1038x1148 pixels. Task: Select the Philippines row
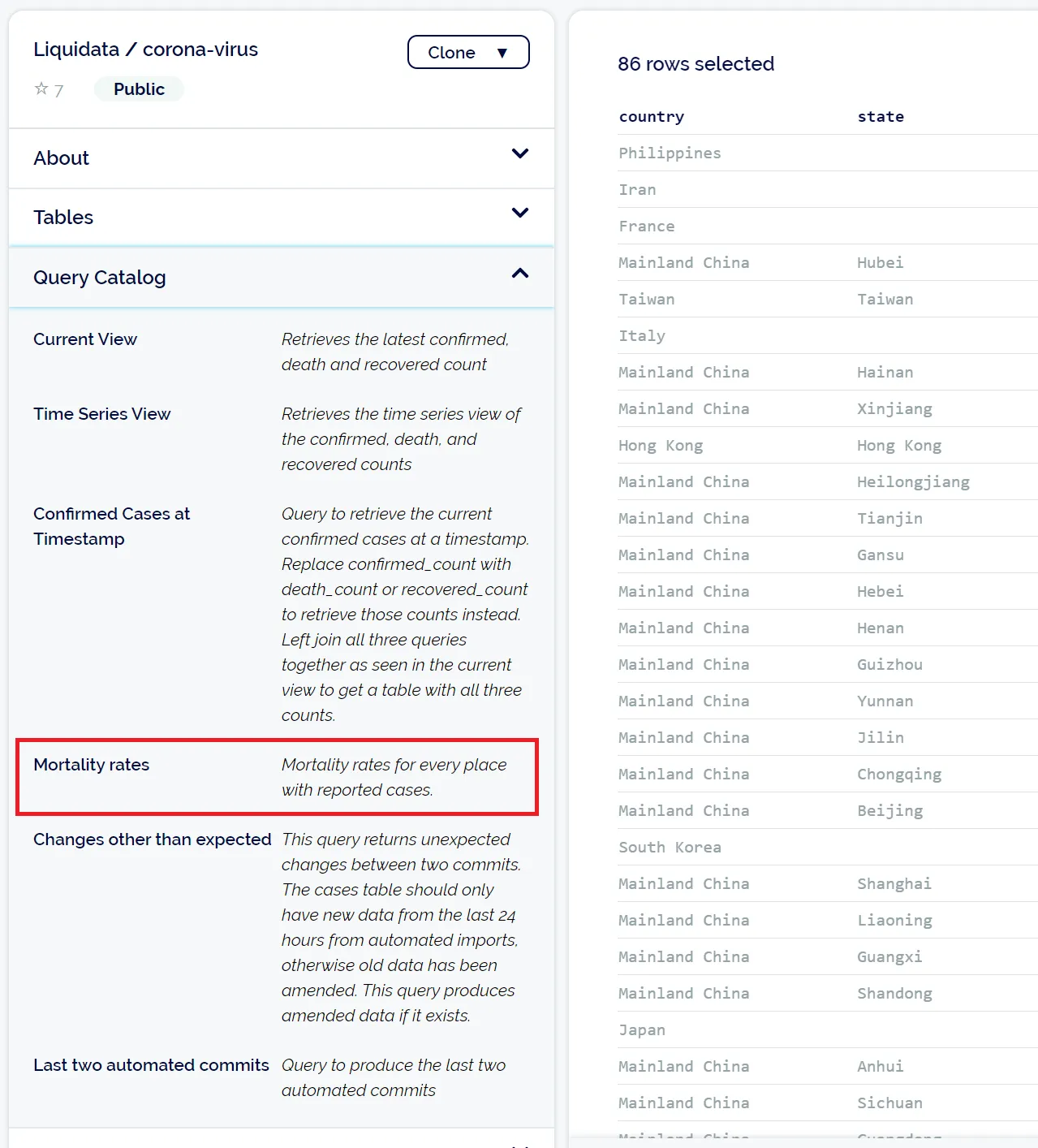coord(670,153)
